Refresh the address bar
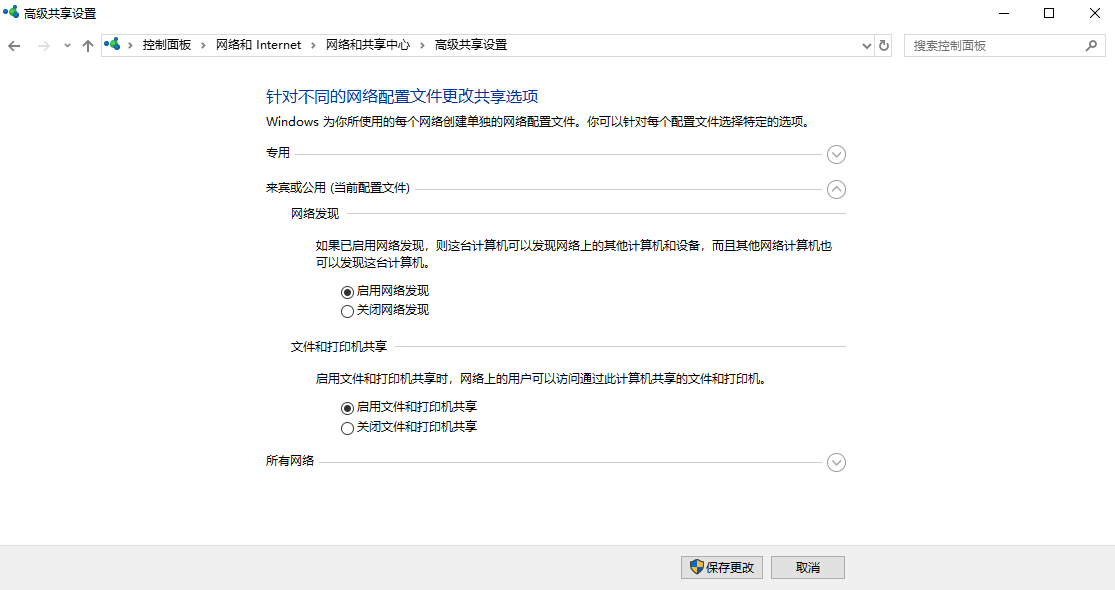1115x590 pixels. coord(884,45)
